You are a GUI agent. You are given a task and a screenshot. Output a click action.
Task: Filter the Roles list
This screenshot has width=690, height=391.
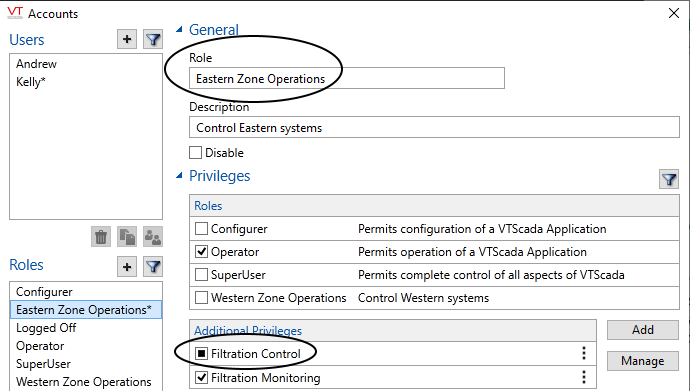[153, 267]
